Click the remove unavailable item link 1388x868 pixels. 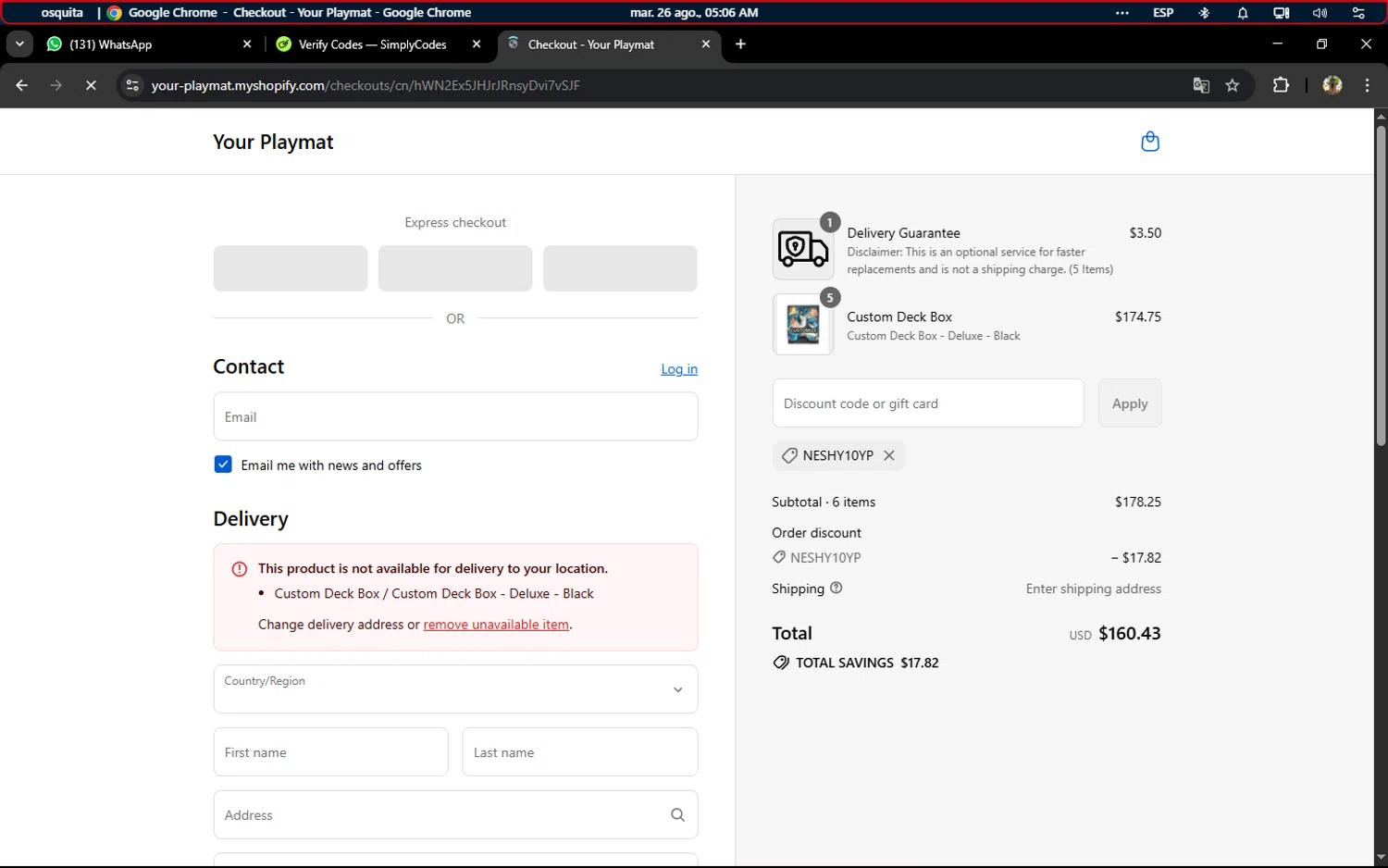pyautogui.click(x=496, y=625)
